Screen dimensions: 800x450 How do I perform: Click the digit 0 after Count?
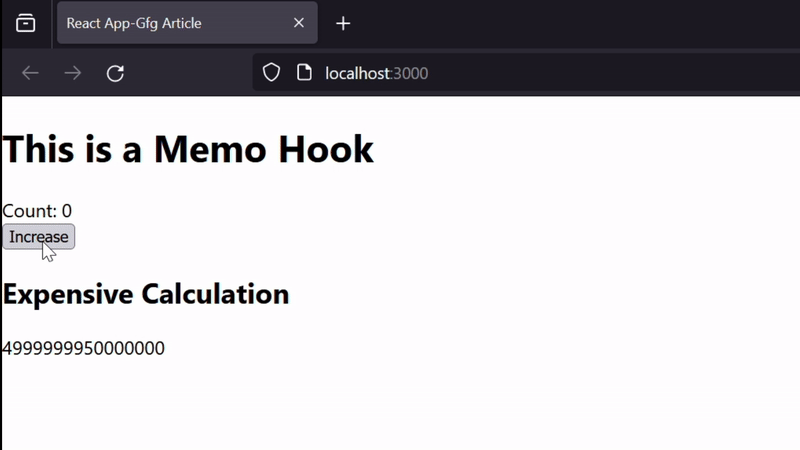[x=67, y=211]
